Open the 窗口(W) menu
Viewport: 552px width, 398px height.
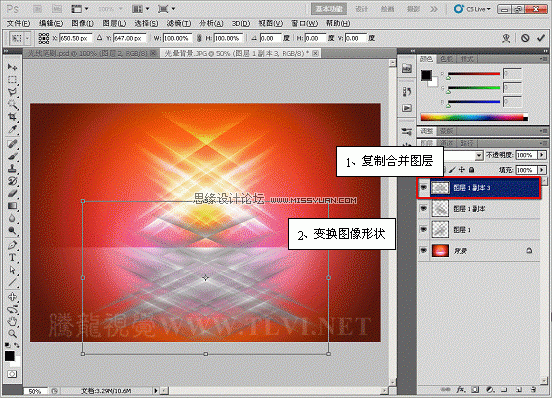[x=305, y=23]
